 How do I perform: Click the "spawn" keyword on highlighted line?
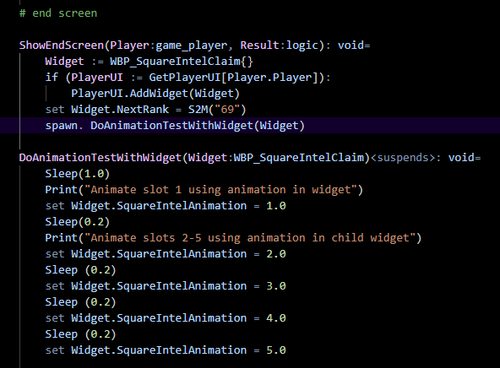coord(62,126)
